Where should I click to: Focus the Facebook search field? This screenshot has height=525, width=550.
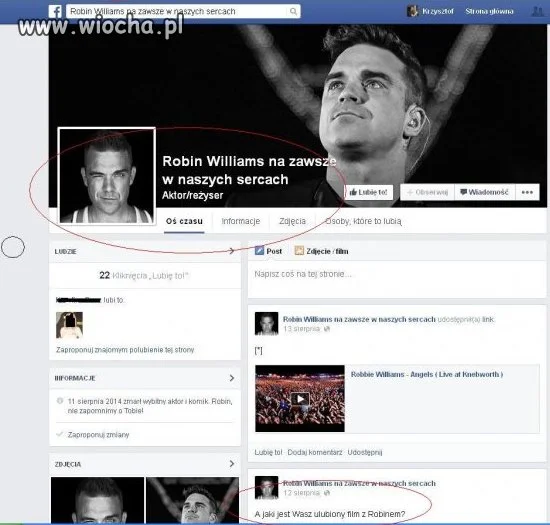(183, 12)
